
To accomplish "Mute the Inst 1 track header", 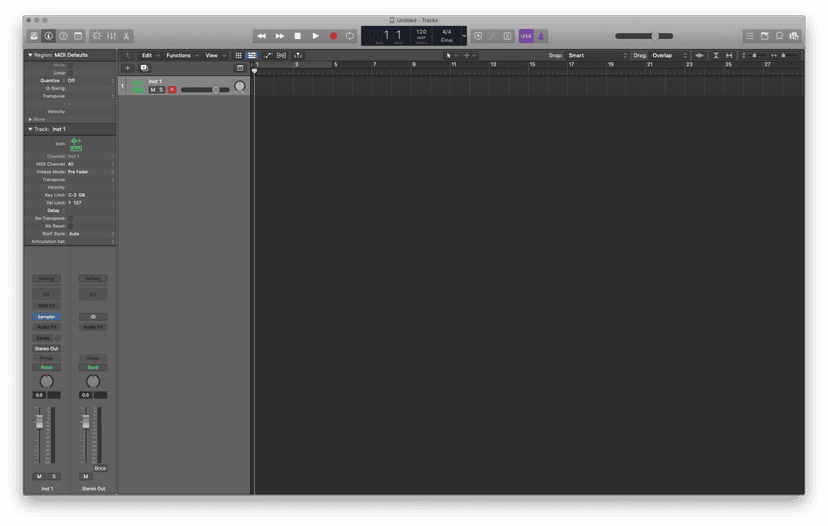I will coord(153,90).
